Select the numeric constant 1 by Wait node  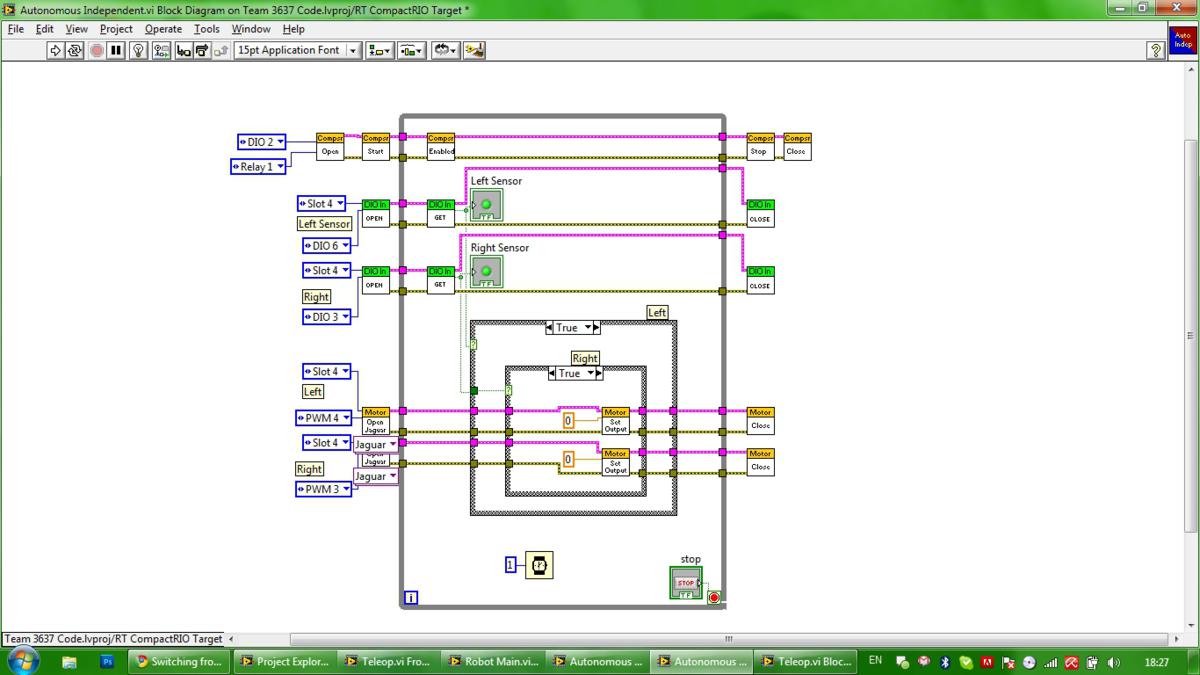pyautogui.click(x=510, y=565)
